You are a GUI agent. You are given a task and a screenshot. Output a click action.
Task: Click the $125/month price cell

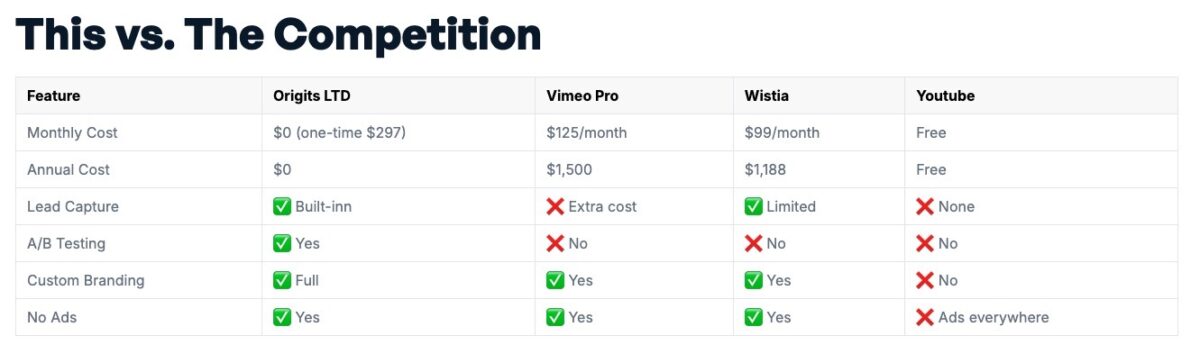click(x=634, y=133)
